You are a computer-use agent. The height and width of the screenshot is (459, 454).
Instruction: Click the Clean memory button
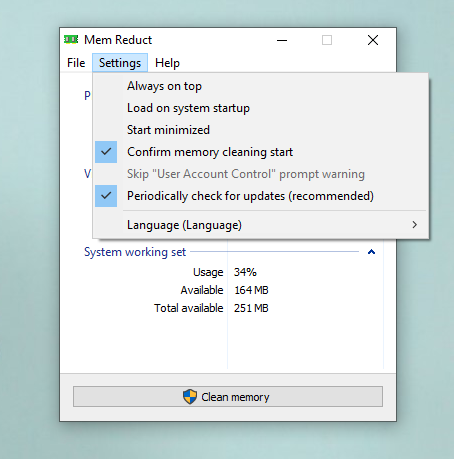tap(228, 397)
